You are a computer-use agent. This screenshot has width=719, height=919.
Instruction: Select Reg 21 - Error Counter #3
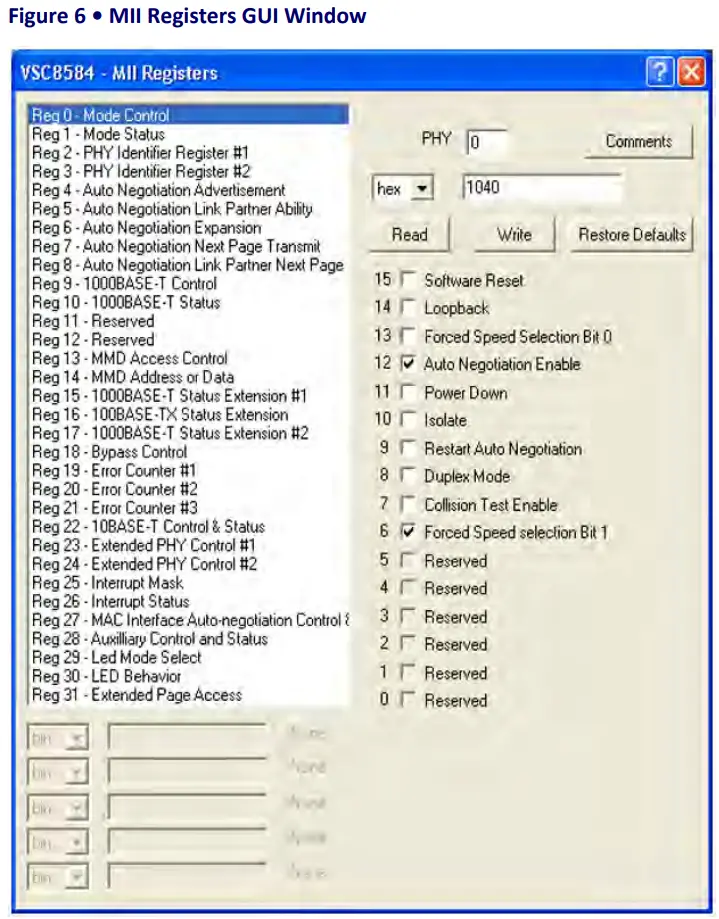pyautogui.click(x=189, y=508)
